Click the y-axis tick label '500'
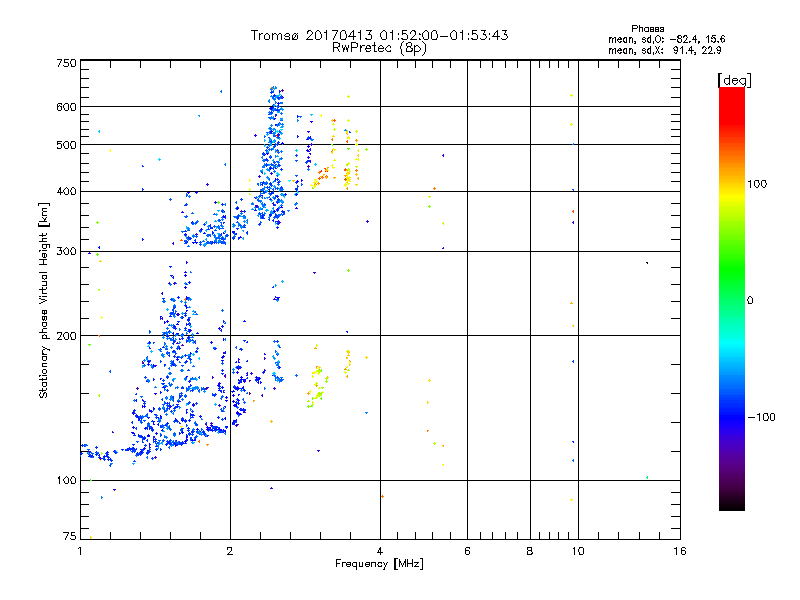This screenshot has width=800, height=600. pos(67,145)
